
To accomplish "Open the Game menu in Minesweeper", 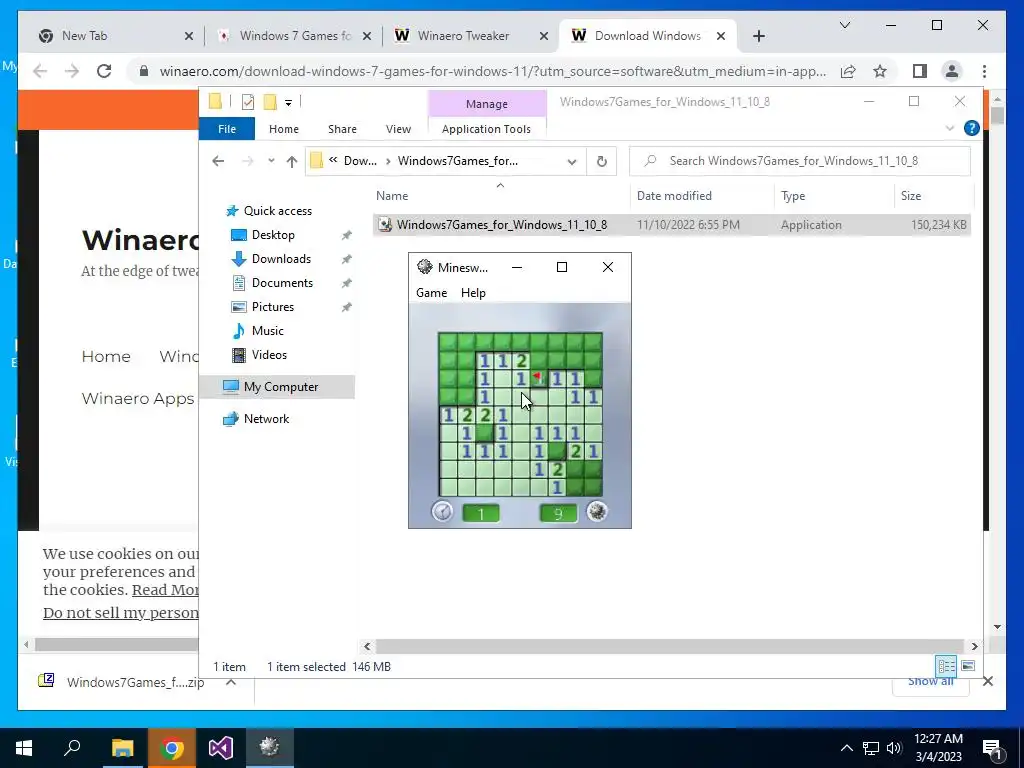I will coord(432,293).
